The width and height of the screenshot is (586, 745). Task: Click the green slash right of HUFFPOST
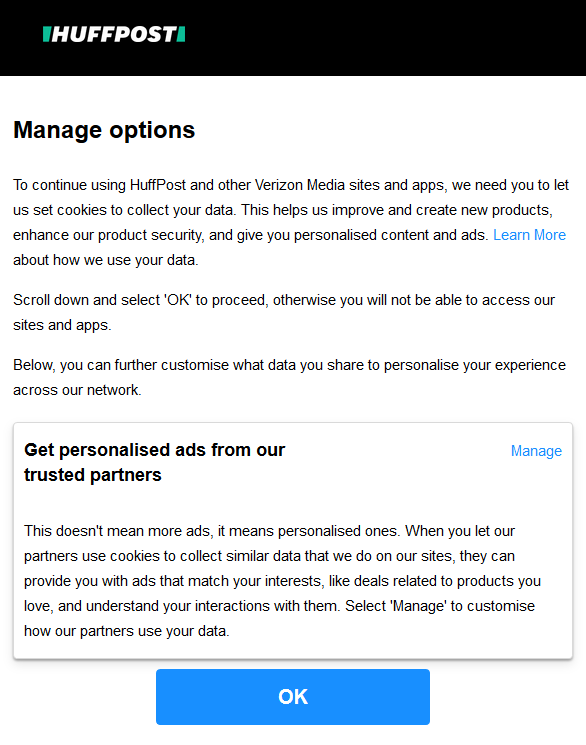[x=181, y=34]
